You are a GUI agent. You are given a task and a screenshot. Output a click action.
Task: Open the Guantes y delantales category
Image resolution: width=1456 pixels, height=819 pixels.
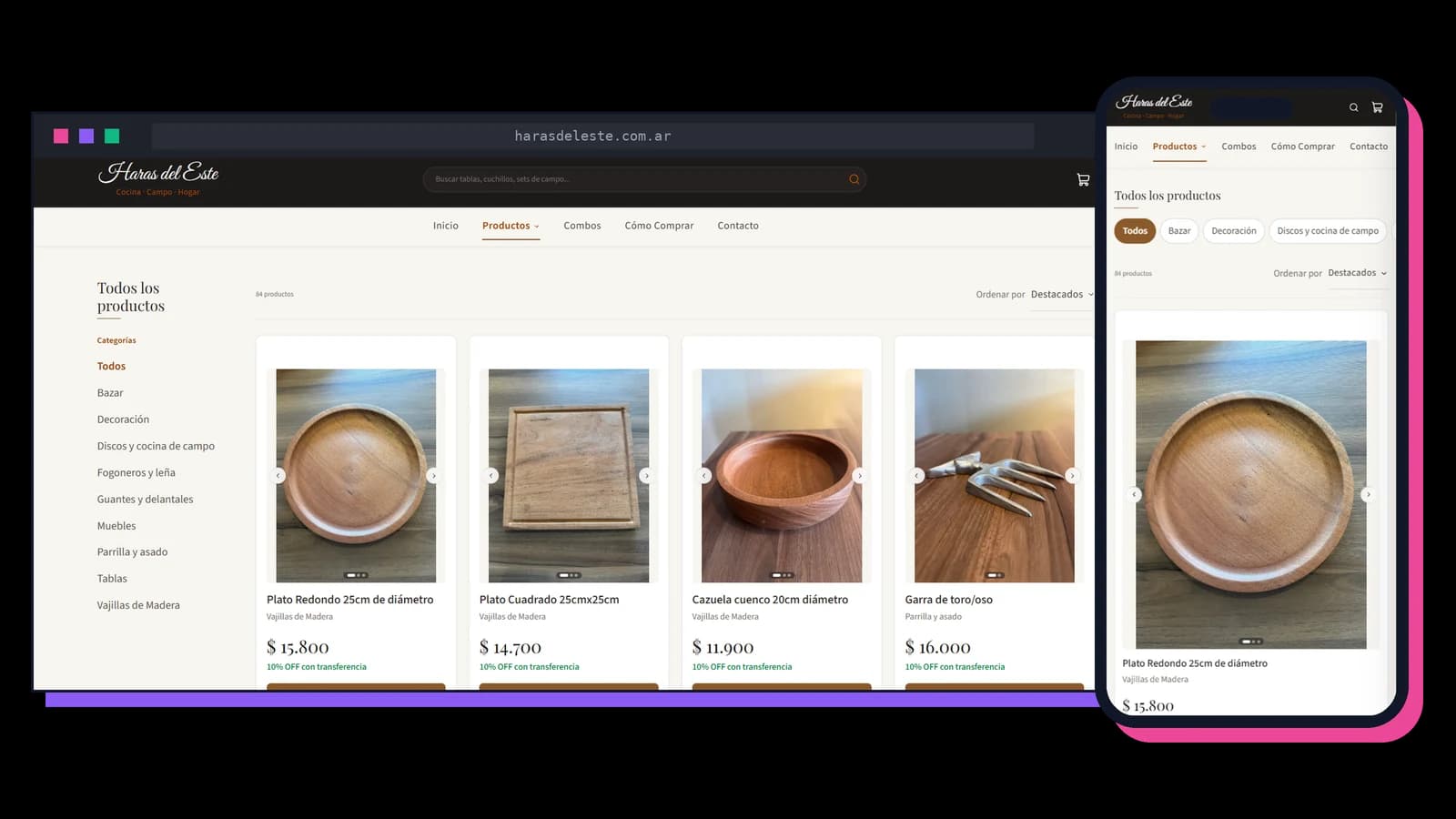click(x=146, y=500)
